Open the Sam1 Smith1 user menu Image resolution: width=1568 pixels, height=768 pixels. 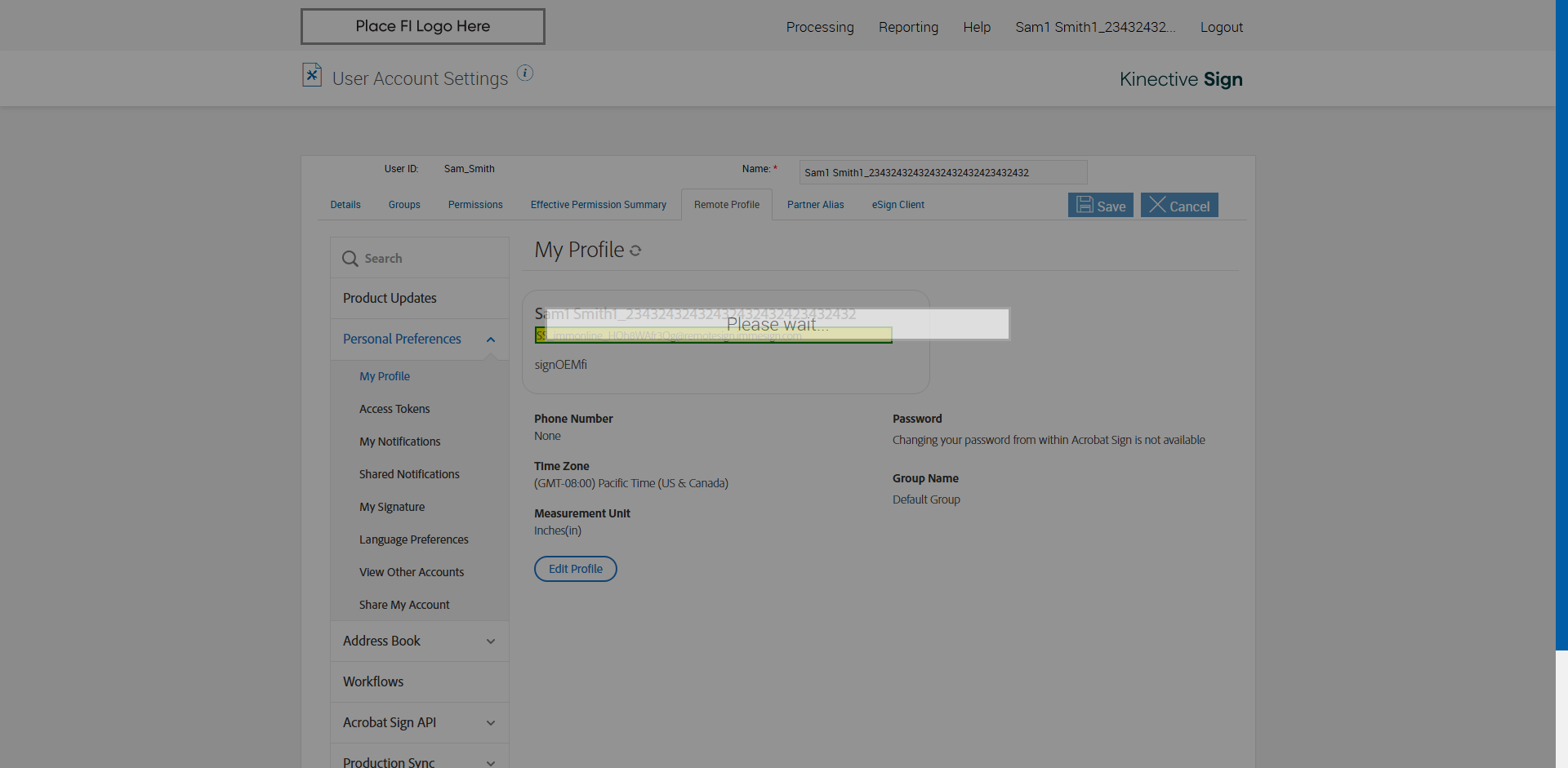pyautogui.click(x=1095, y=27)
